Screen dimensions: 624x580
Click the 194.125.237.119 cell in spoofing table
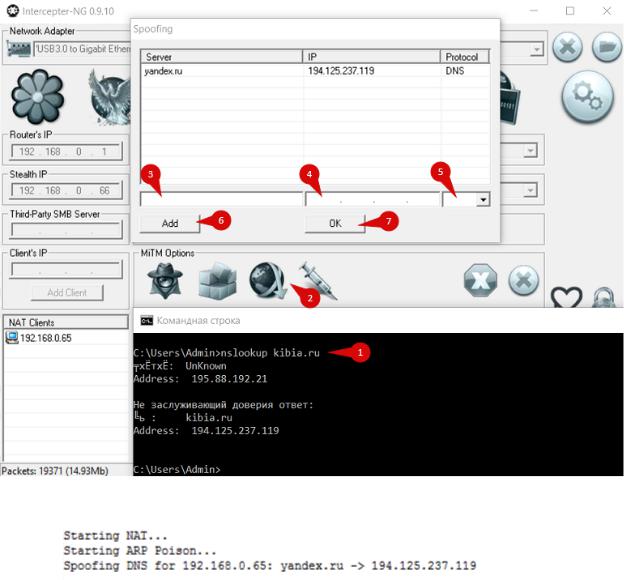[341, 71]
